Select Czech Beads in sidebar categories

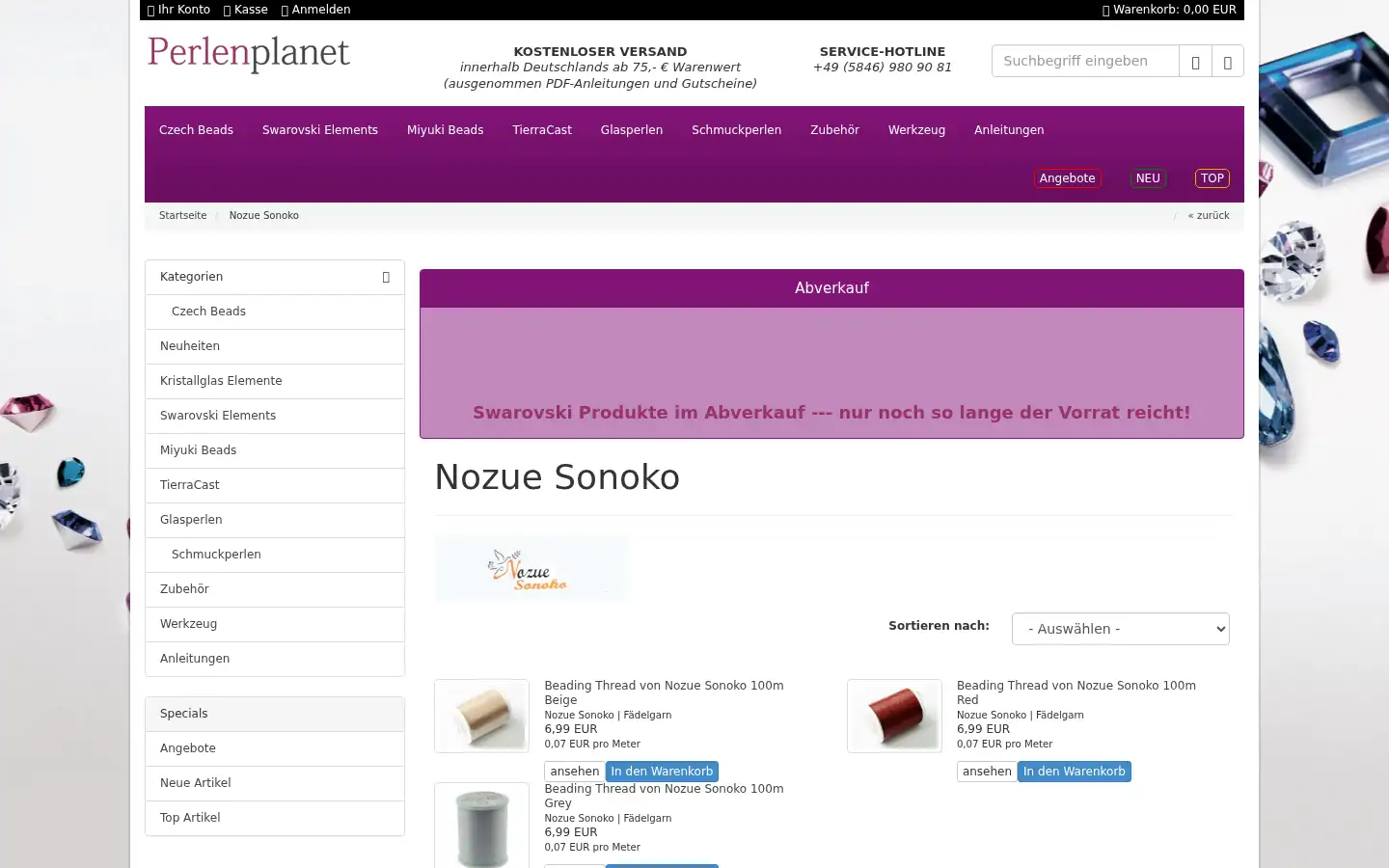pos(275,312)
